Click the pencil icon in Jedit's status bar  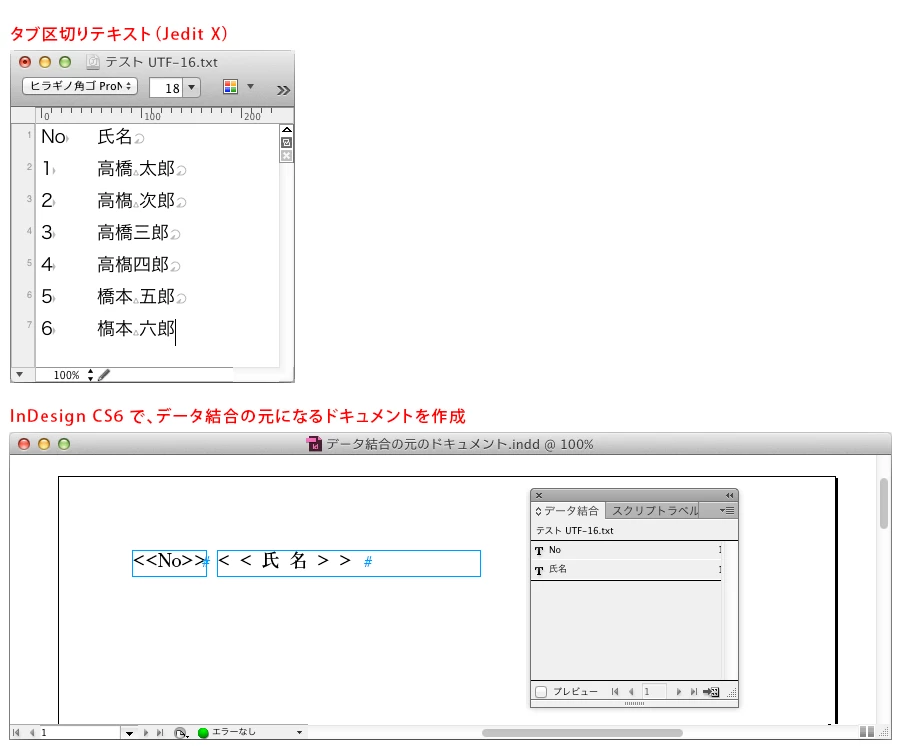[x=104, y=375]
